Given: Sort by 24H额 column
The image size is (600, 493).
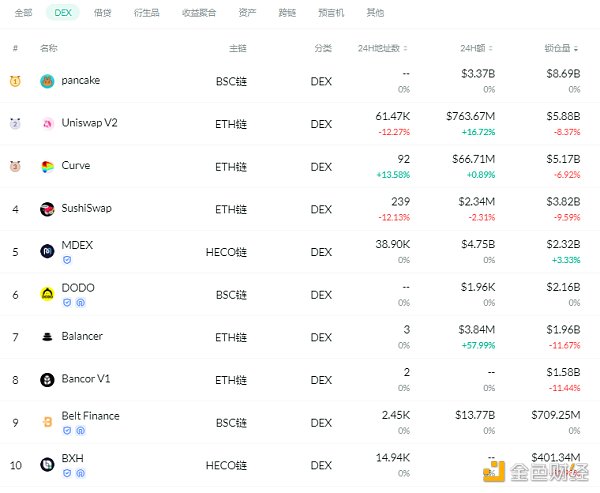Looking at the screenshot, I should (477, 48).
